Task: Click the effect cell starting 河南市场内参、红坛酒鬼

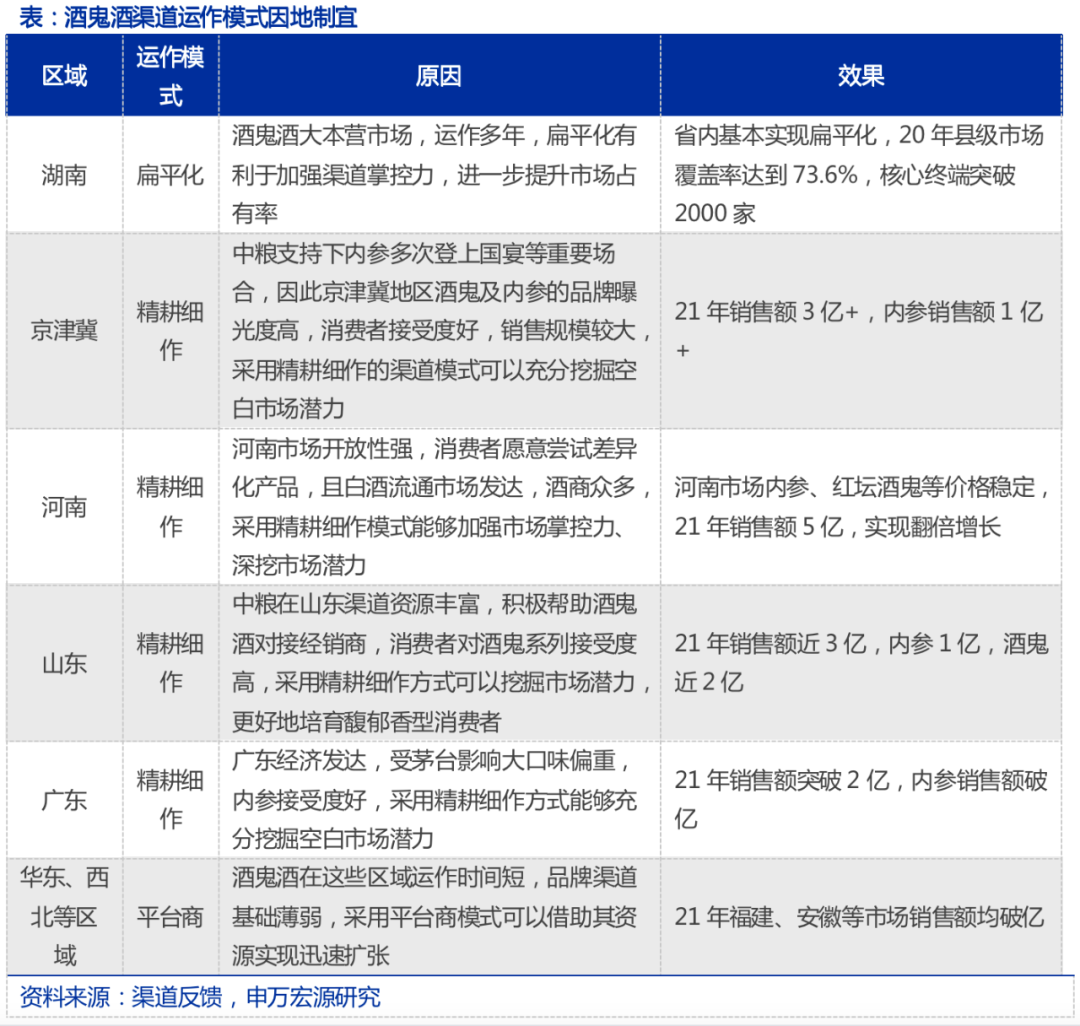Action: click(x=861, y=507)
